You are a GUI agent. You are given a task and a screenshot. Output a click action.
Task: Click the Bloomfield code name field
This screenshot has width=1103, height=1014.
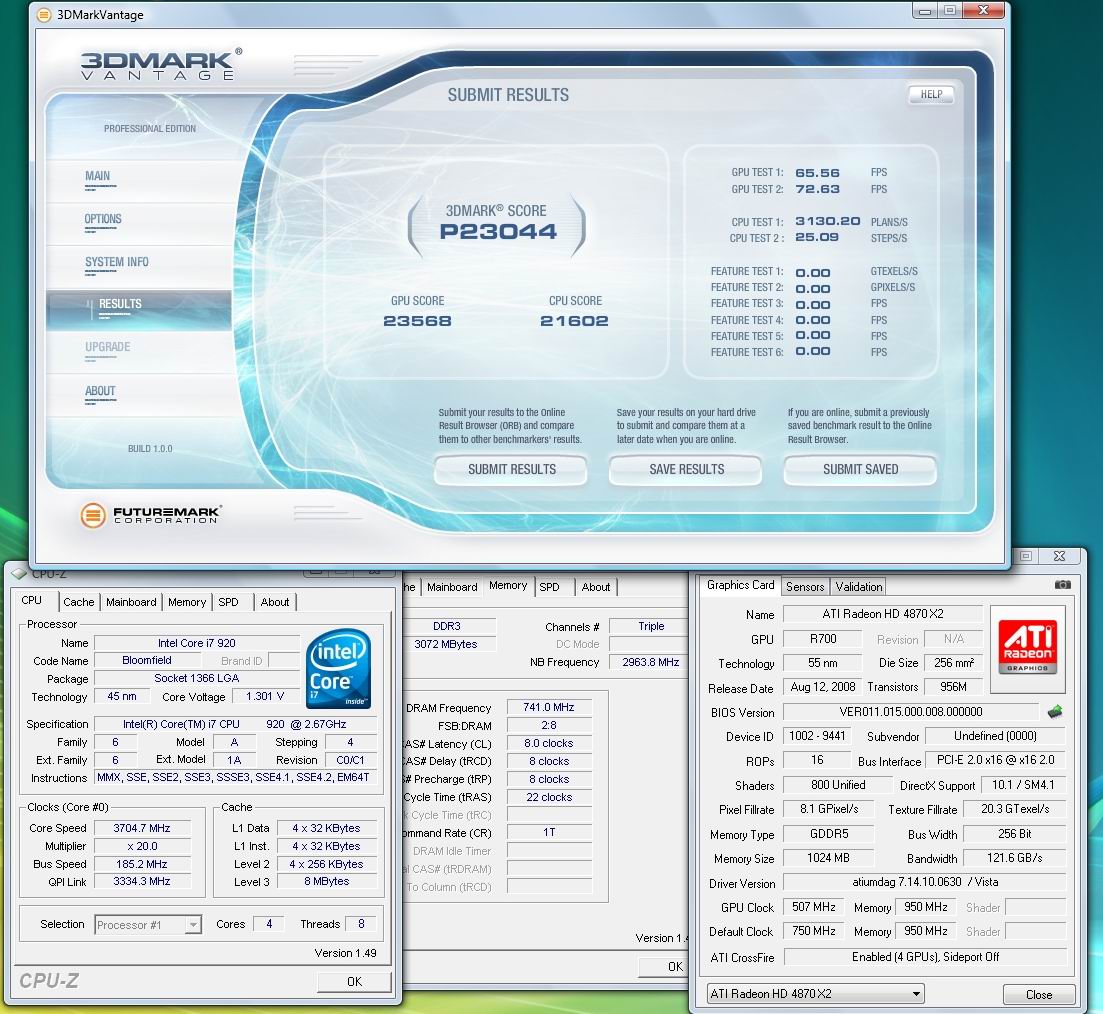[x=147, y=660]
